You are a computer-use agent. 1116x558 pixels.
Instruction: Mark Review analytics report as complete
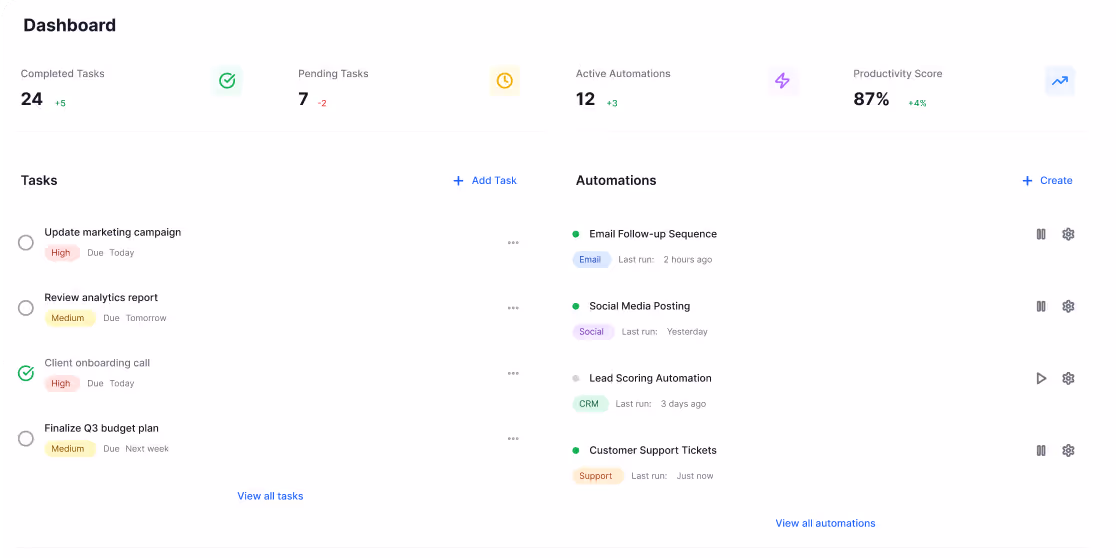pyautogui.click(x=26, y=308)
